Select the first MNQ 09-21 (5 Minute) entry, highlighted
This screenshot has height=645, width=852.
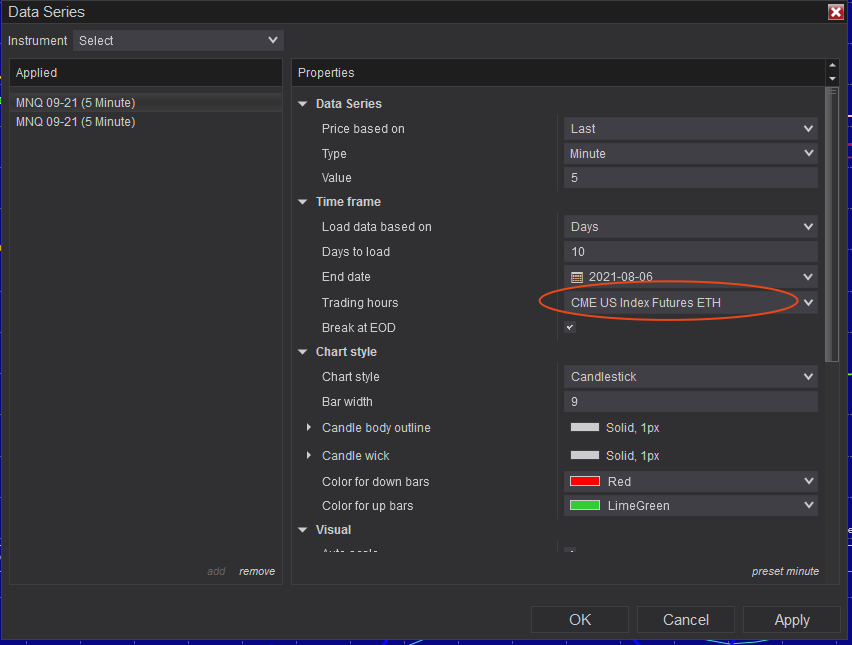tap(146, 103)
